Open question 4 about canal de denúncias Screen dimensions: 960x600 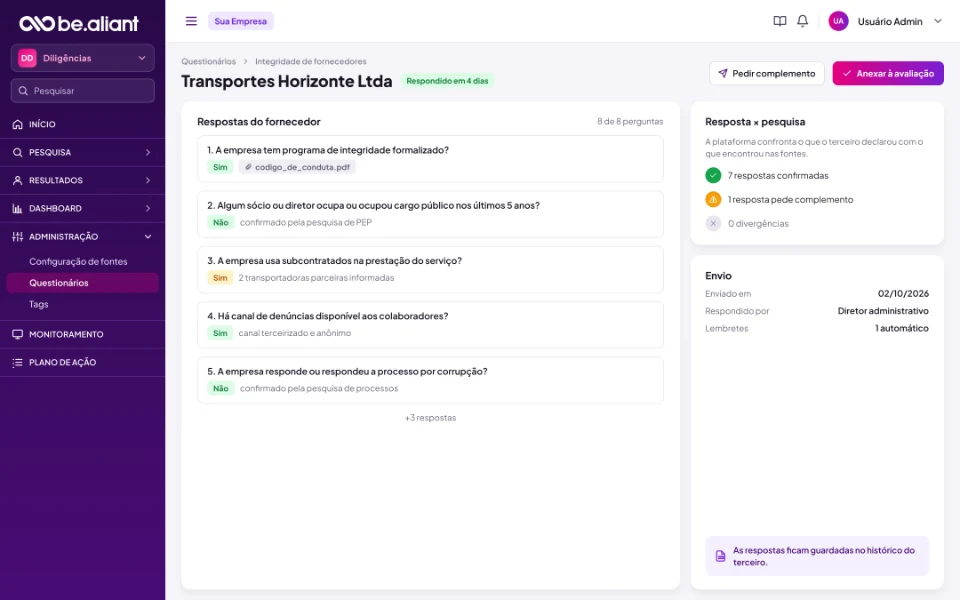pos(430,325)
